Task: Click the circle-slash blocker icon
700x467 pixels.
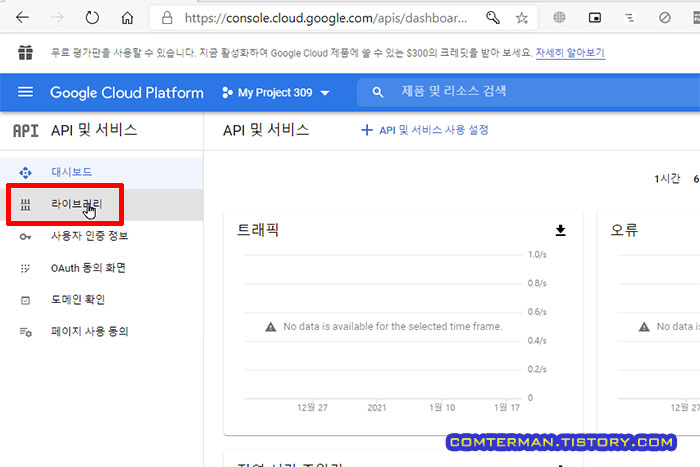Action: pos(665,18)
